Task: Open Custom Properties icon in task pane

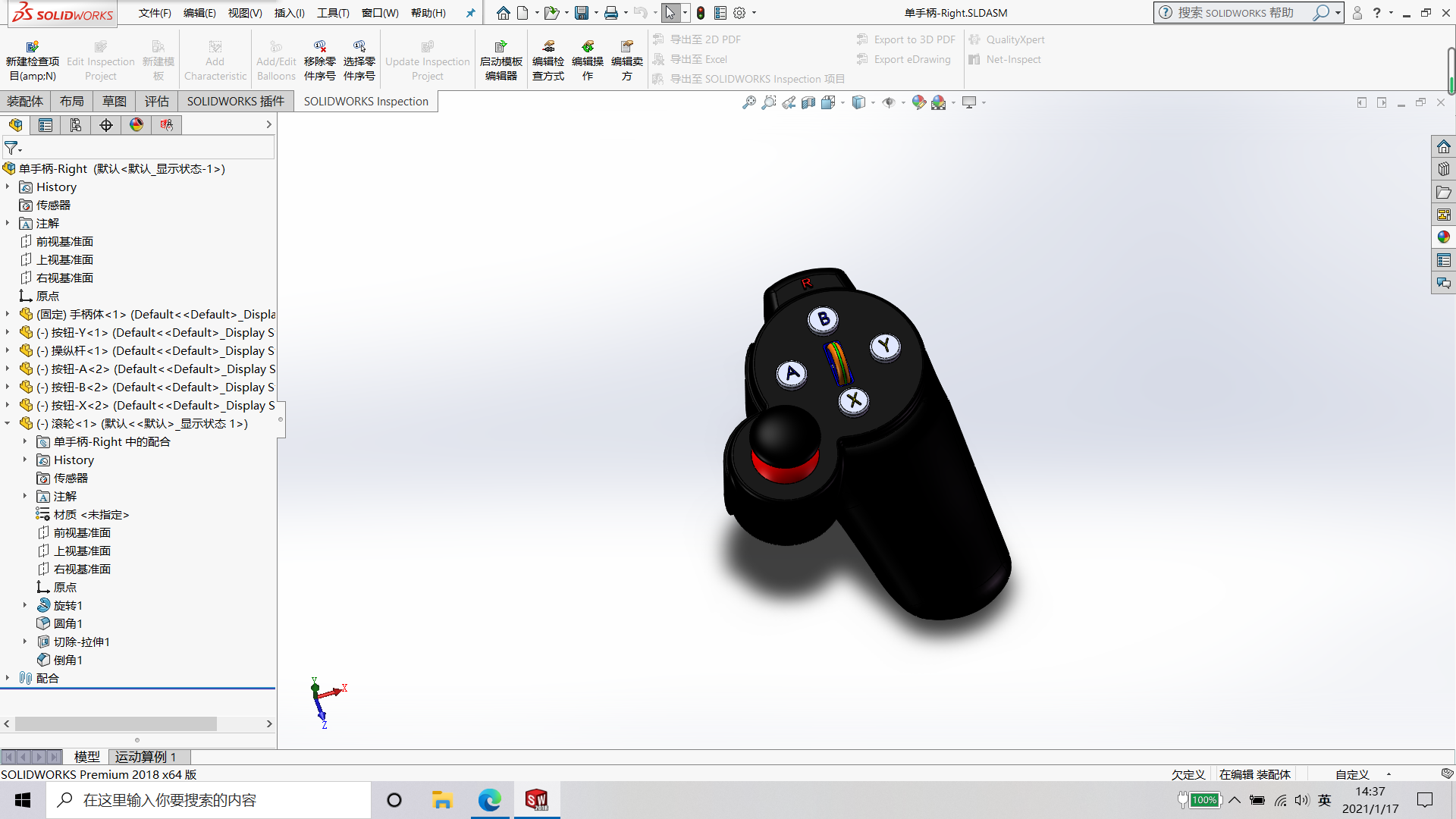Action: [x=1444, y=260]
